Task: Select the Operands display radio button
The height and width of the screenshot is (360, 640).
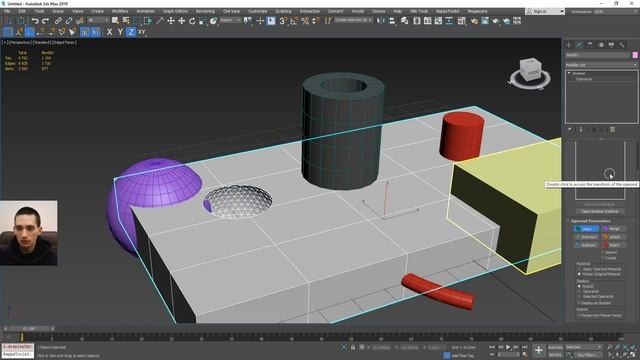Action: coord(579,291)
